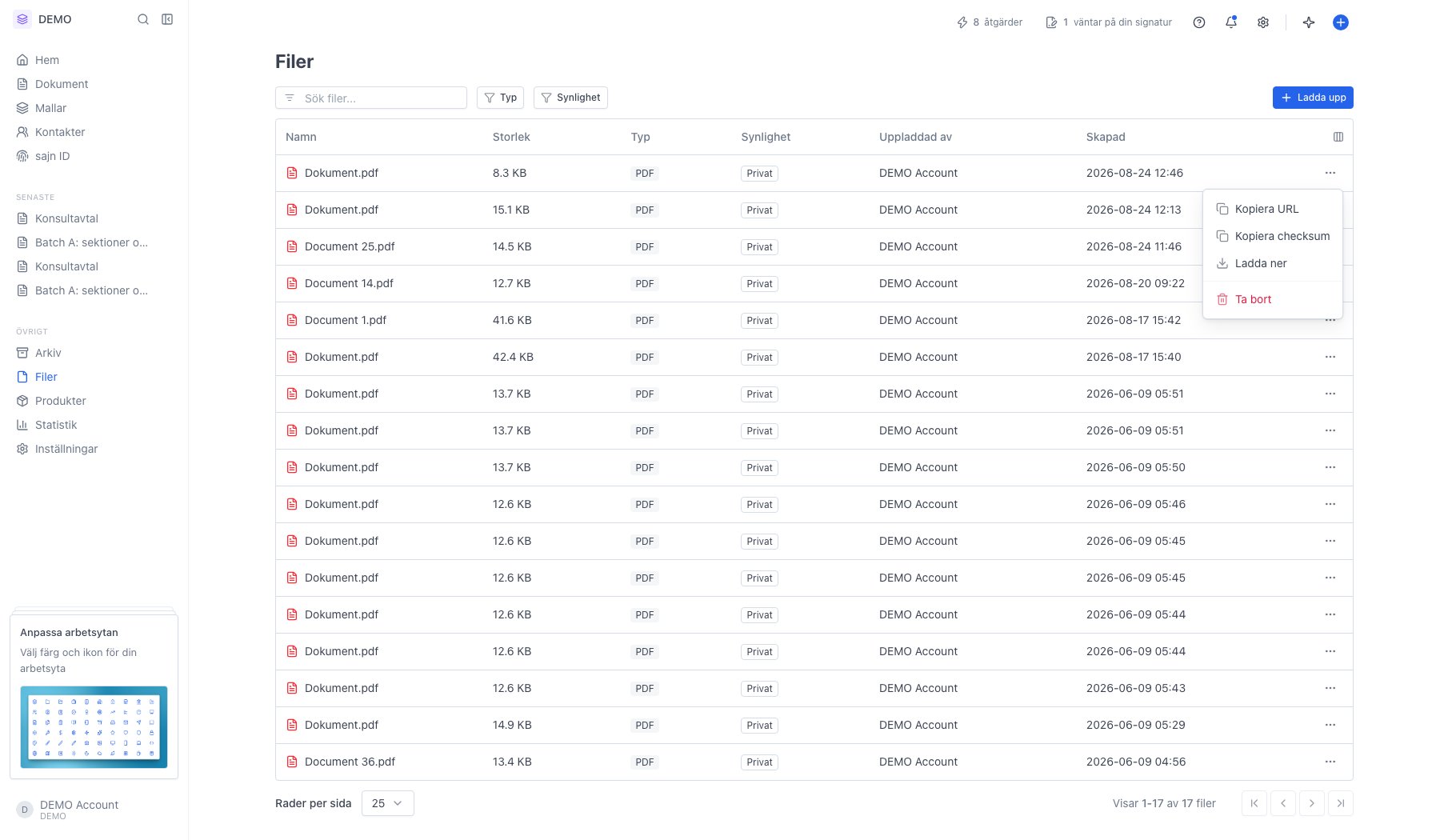Open the Anpassa arbetsytan icon grid thumbnail
1440x840 pixels.
(x=94, y=727)
